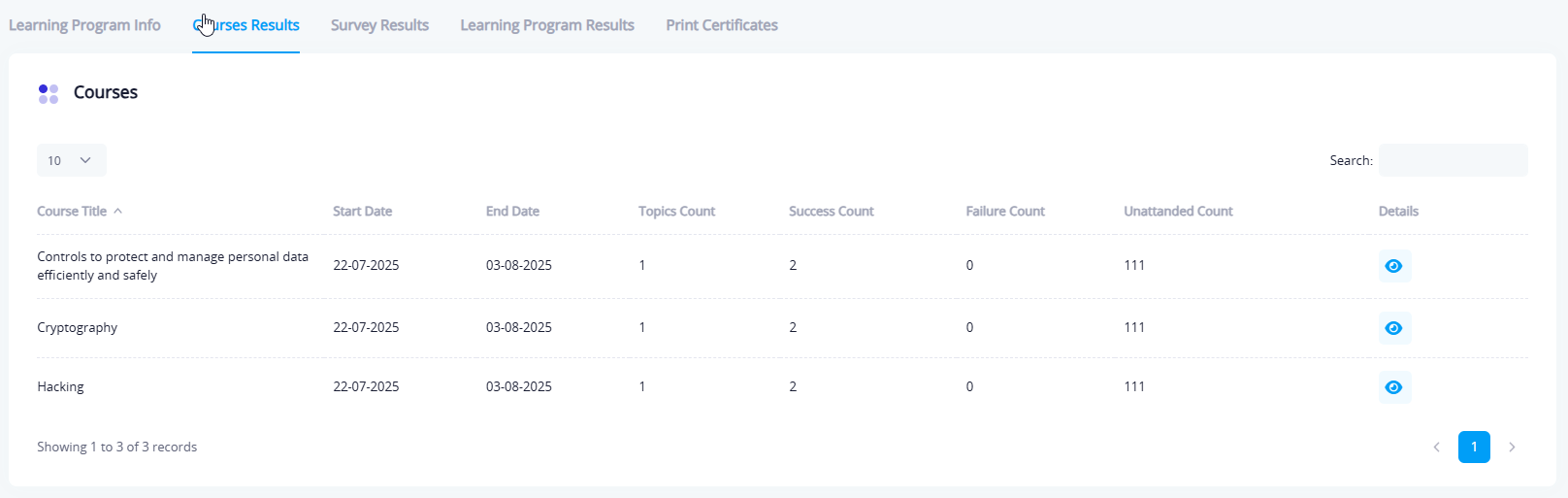Open details eye icon for Hacking course
The image size is (1568, 498).
click(x=1393, y=387)
